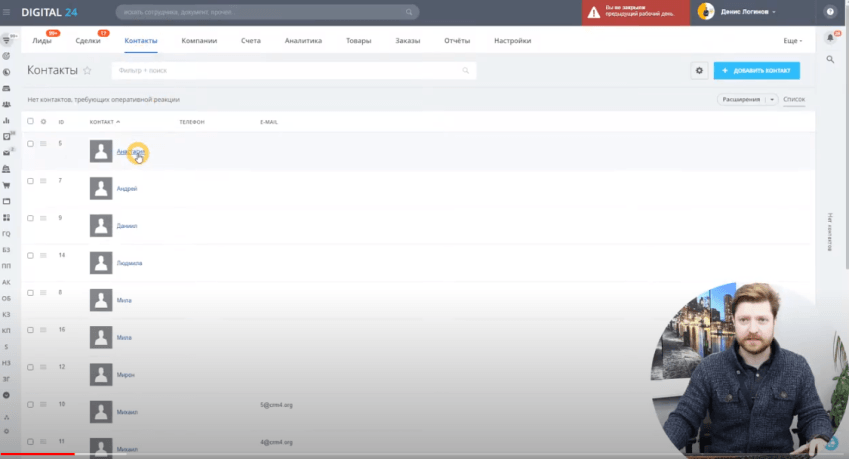Open table column settings gear in header
The image size is (849, 459).
(43, 122)
